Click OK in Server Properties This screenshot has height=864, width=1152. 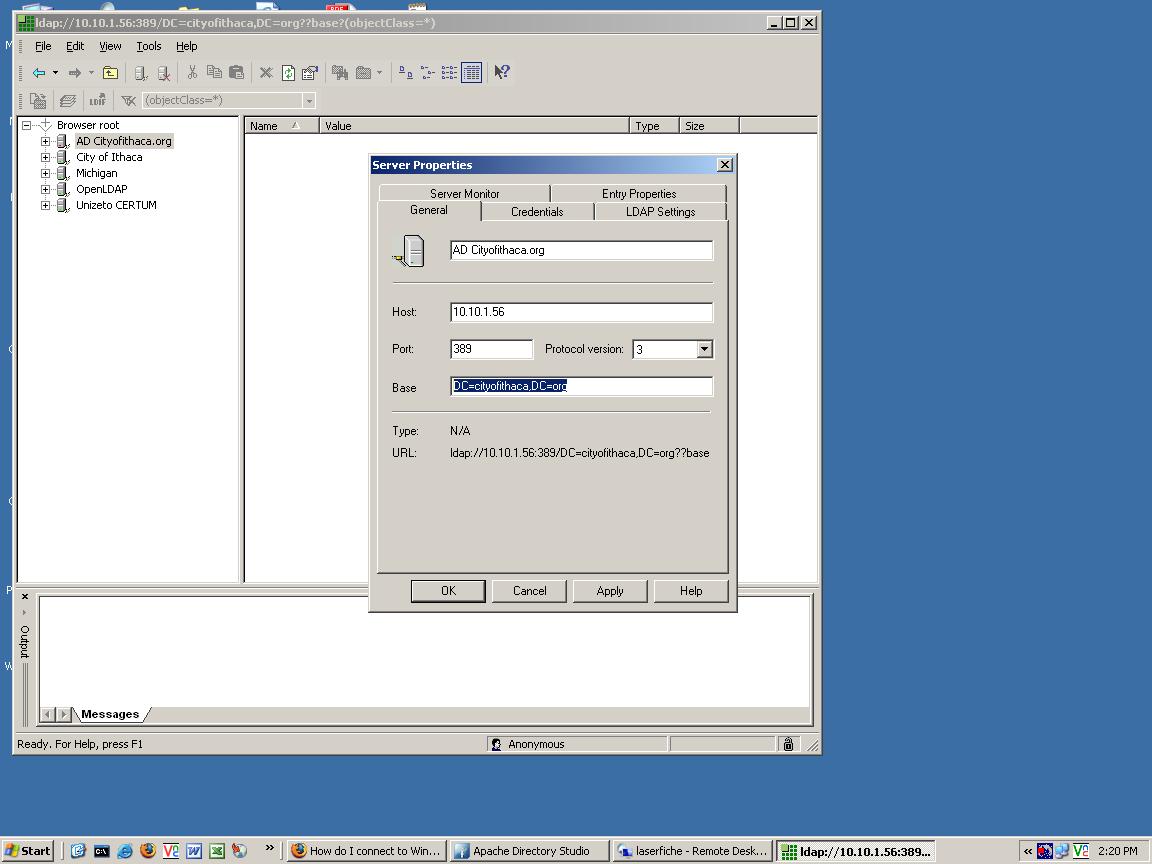coord(448,591)
